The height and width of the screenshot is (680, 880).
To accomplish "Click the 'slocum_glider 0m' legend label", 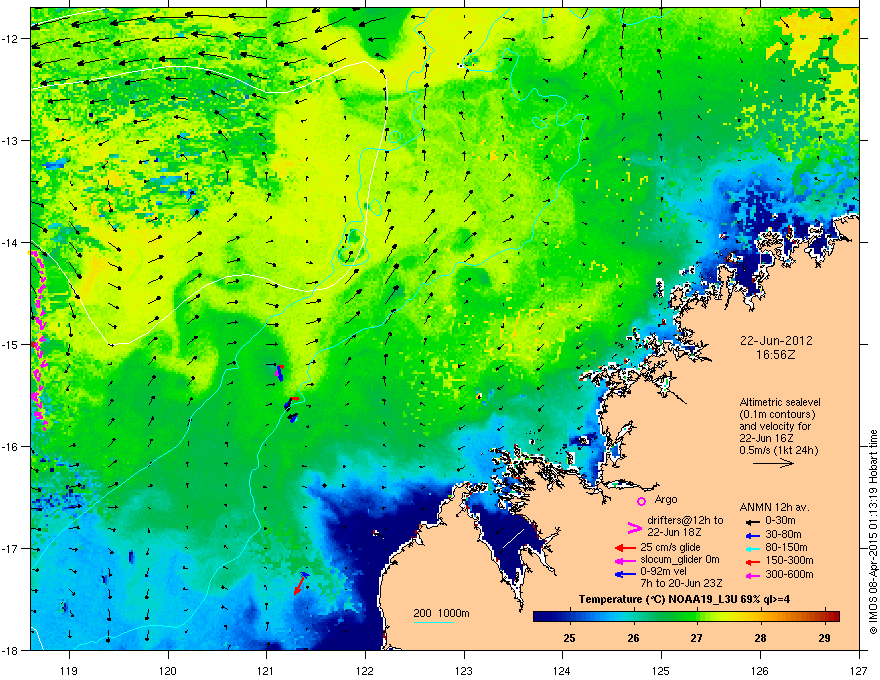I will [x=680, y=559].
